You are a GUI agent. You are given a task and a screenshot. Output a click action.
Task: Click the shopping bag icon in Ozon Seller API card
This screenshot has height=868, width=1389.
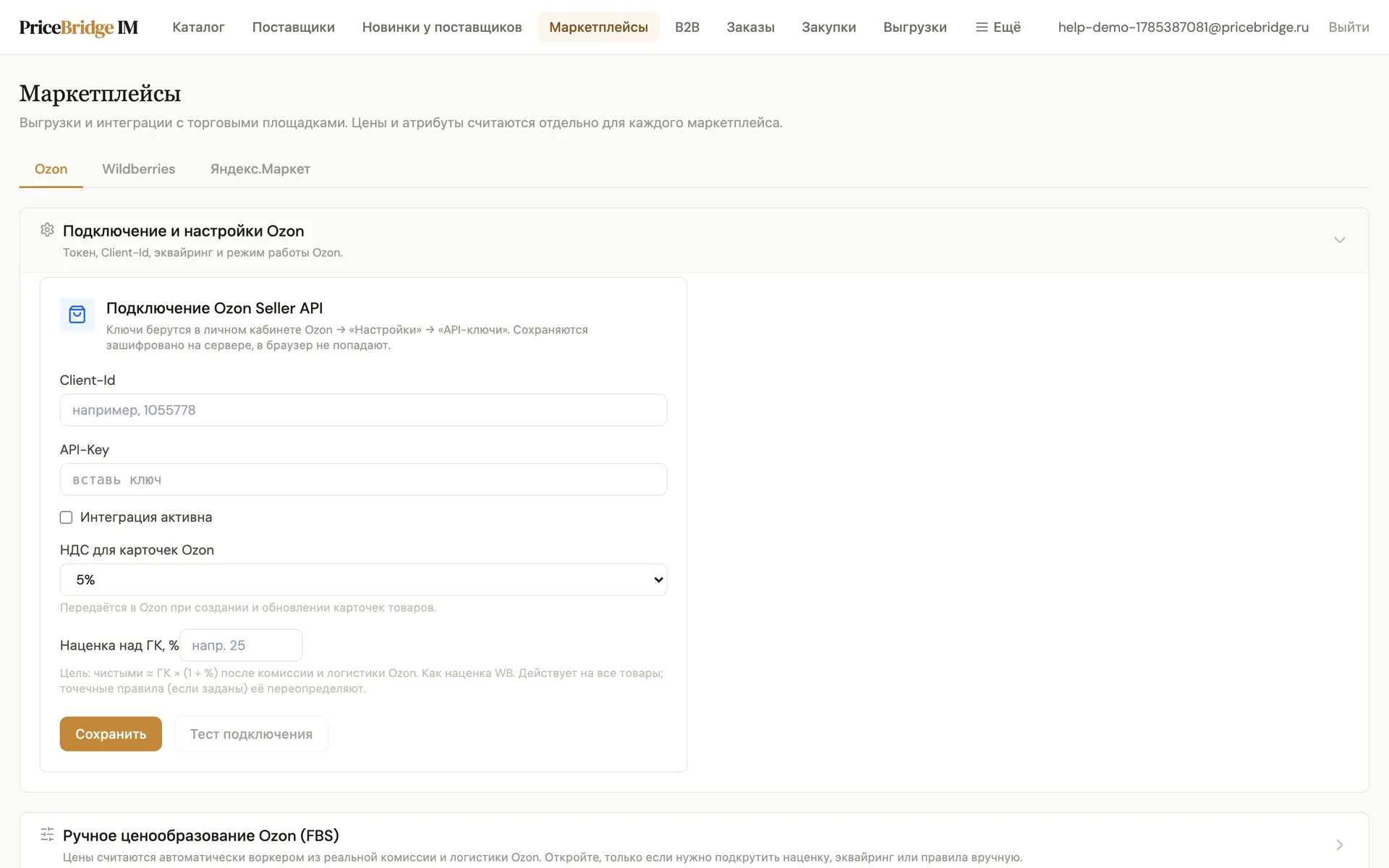[77, 315]
